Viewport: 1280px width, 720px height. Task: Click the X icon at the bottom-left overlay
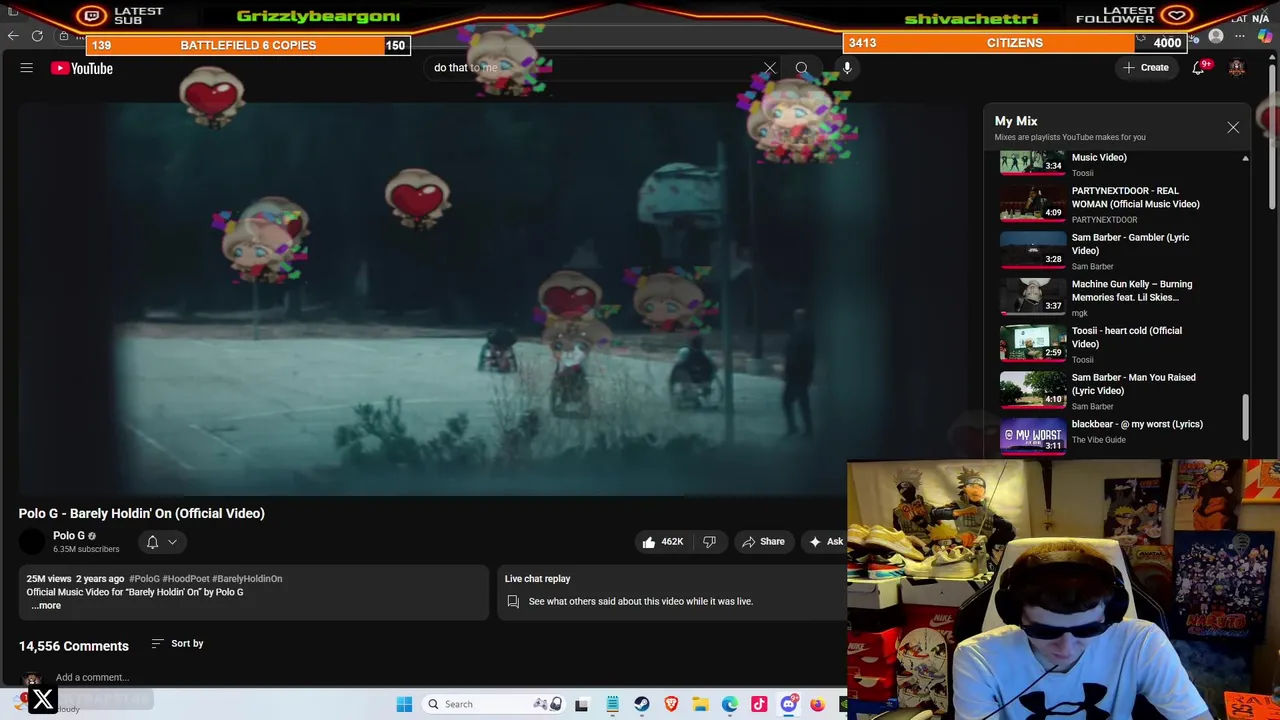43,699
